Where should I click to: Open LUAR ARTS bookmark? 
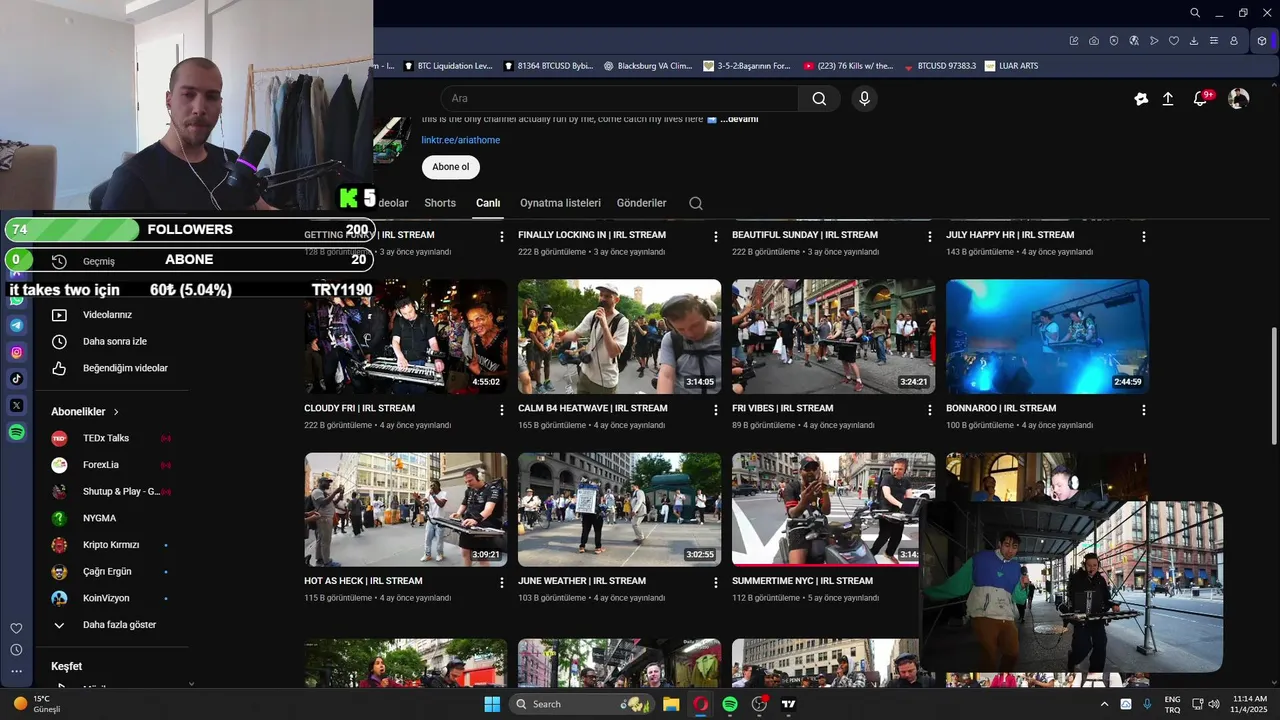pyautogui.click(x=1011, y=66)
